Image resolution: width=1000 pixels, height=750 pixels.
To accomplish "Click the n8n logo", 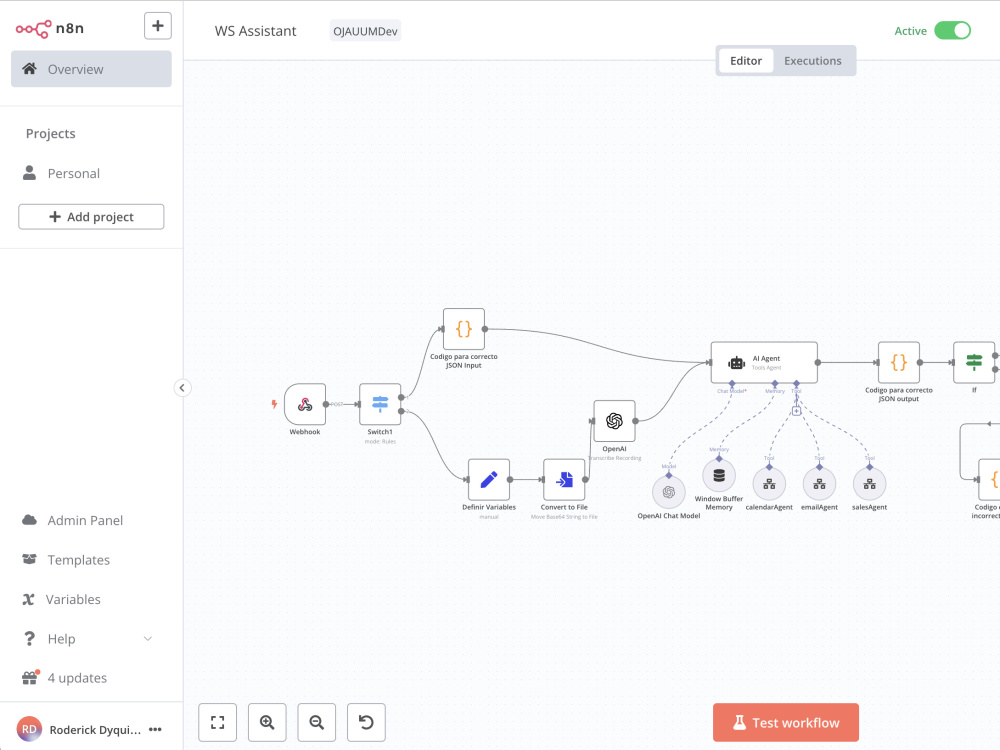I will click(x=50, y=28).
